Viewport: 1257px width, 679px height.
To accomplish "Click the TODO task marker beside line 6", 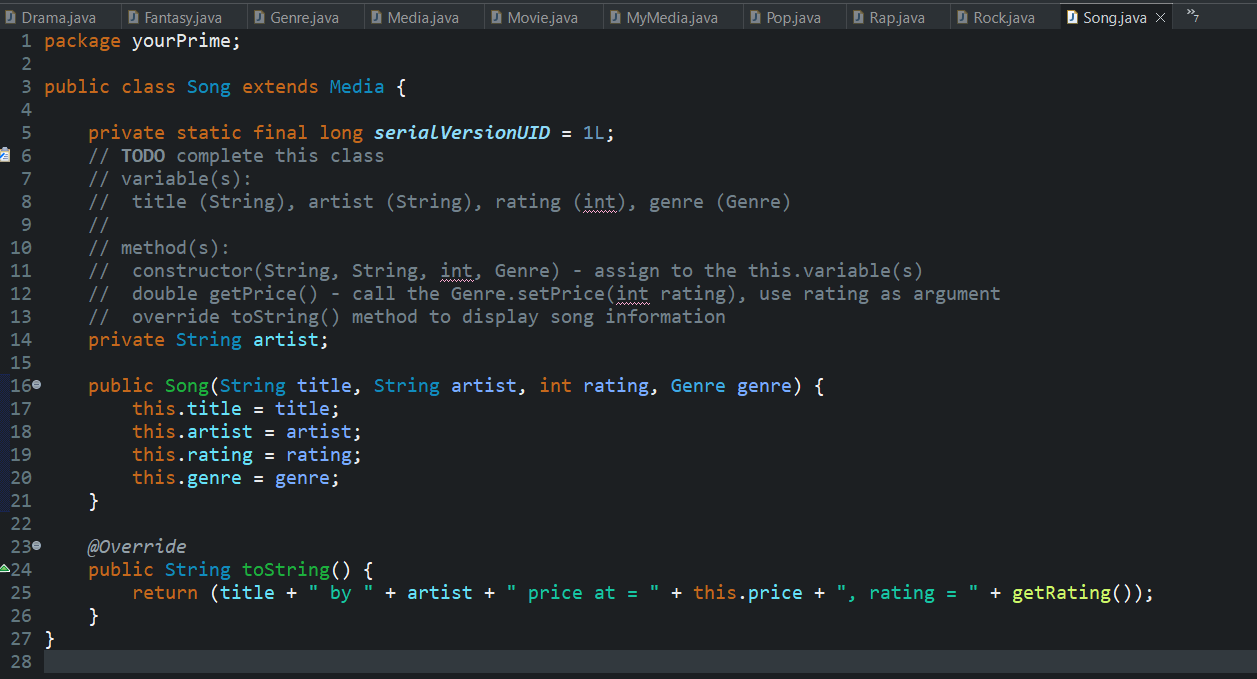I will 7,155.
